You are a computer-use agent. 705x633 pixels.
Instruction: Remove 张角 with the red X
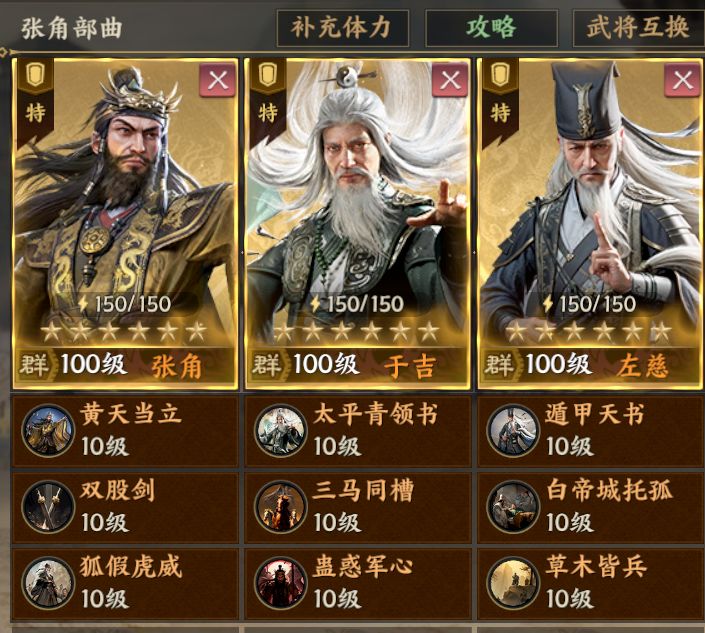click(x=218, y=80)
